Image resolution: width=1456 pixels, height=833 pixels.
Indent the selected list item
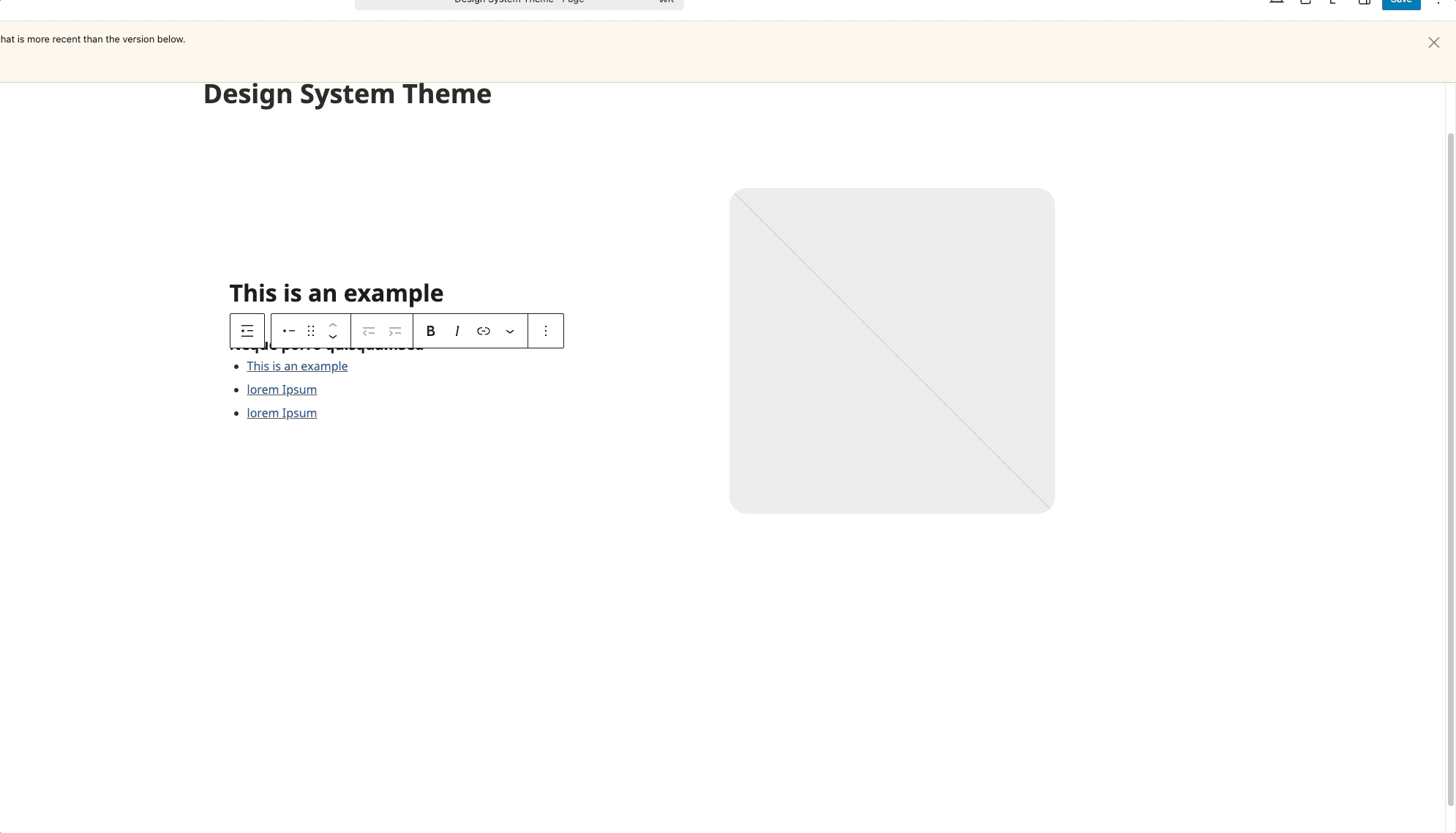pyautogui.click(x=395, y=331)
